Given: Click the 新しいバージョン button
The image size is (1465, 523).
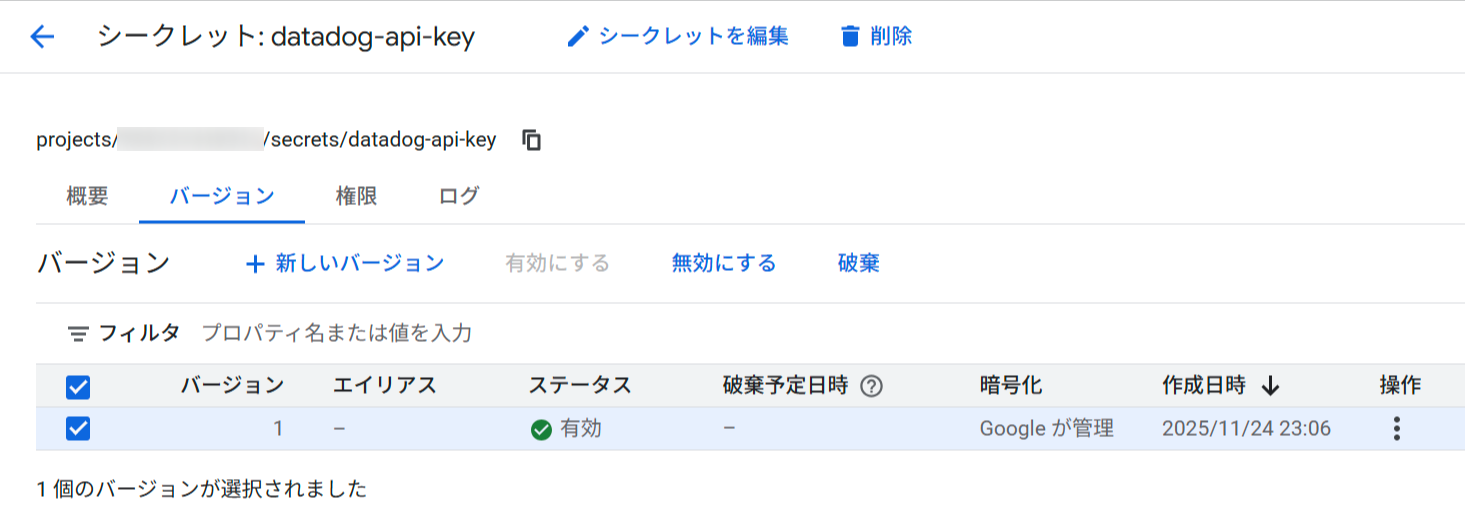Looking at the screenshot, I should tap(359, 264).
